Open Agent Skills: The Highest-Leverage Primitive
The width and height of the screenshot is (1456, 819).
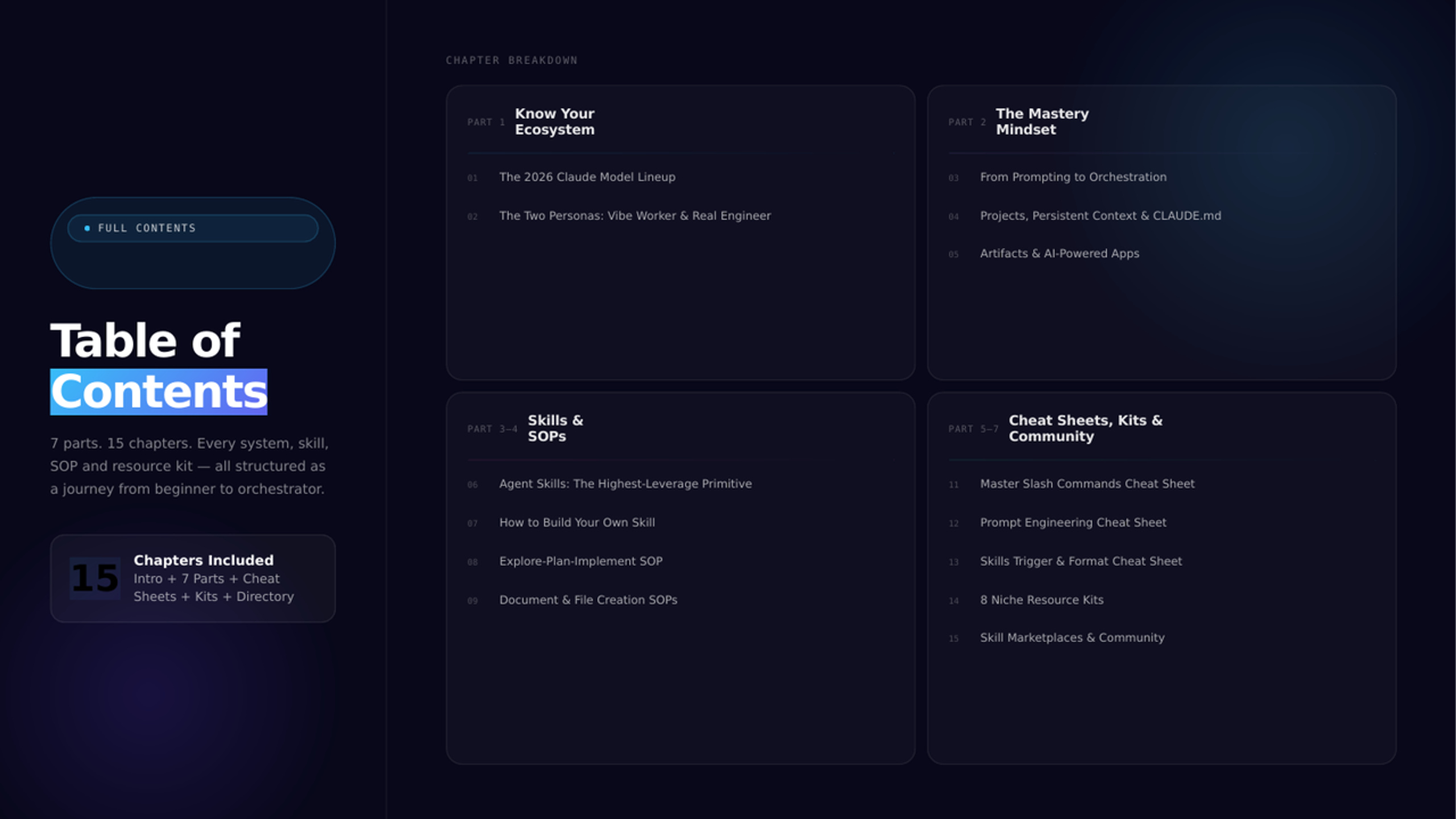(625, 483)
